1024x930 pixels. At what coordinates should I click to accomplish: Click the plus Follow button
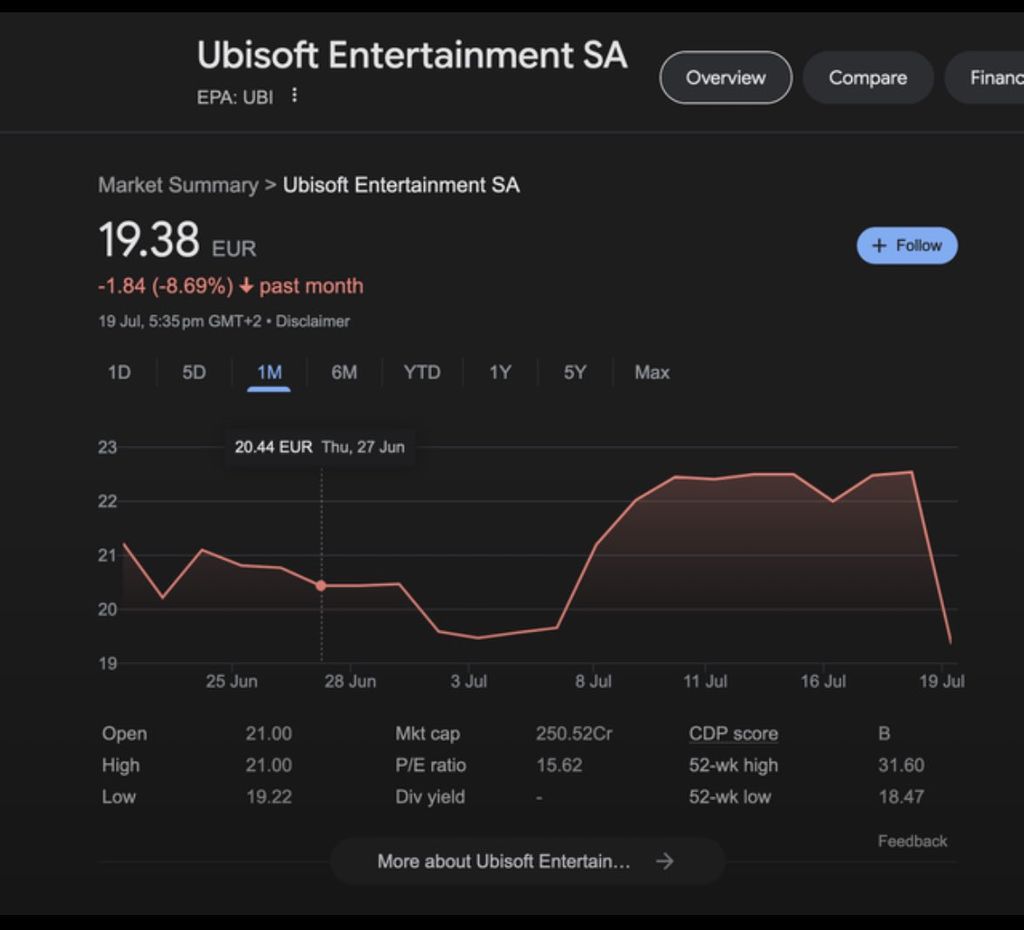coord(907,246)
